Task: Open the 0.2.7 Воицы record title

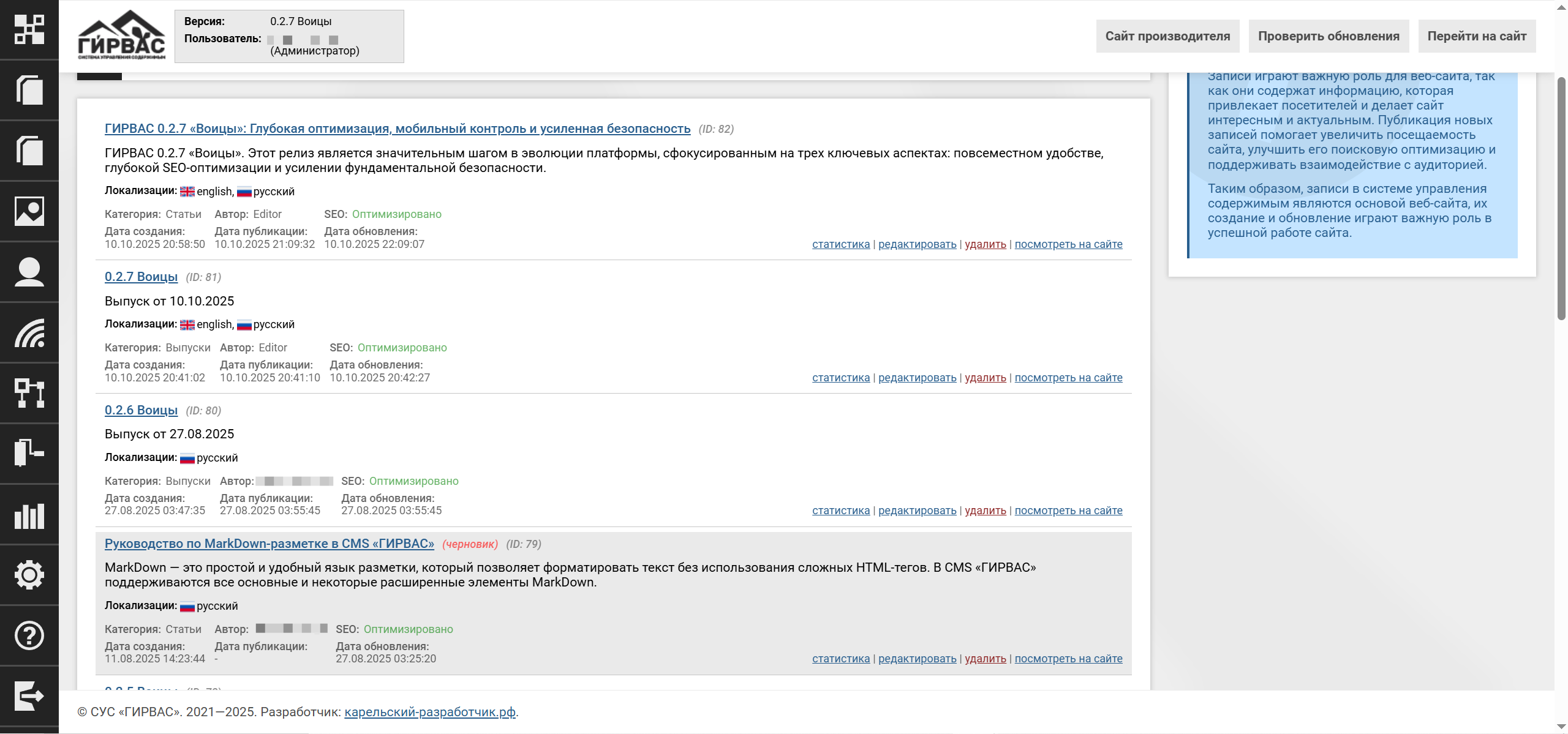Action: [x=141, y=277]
